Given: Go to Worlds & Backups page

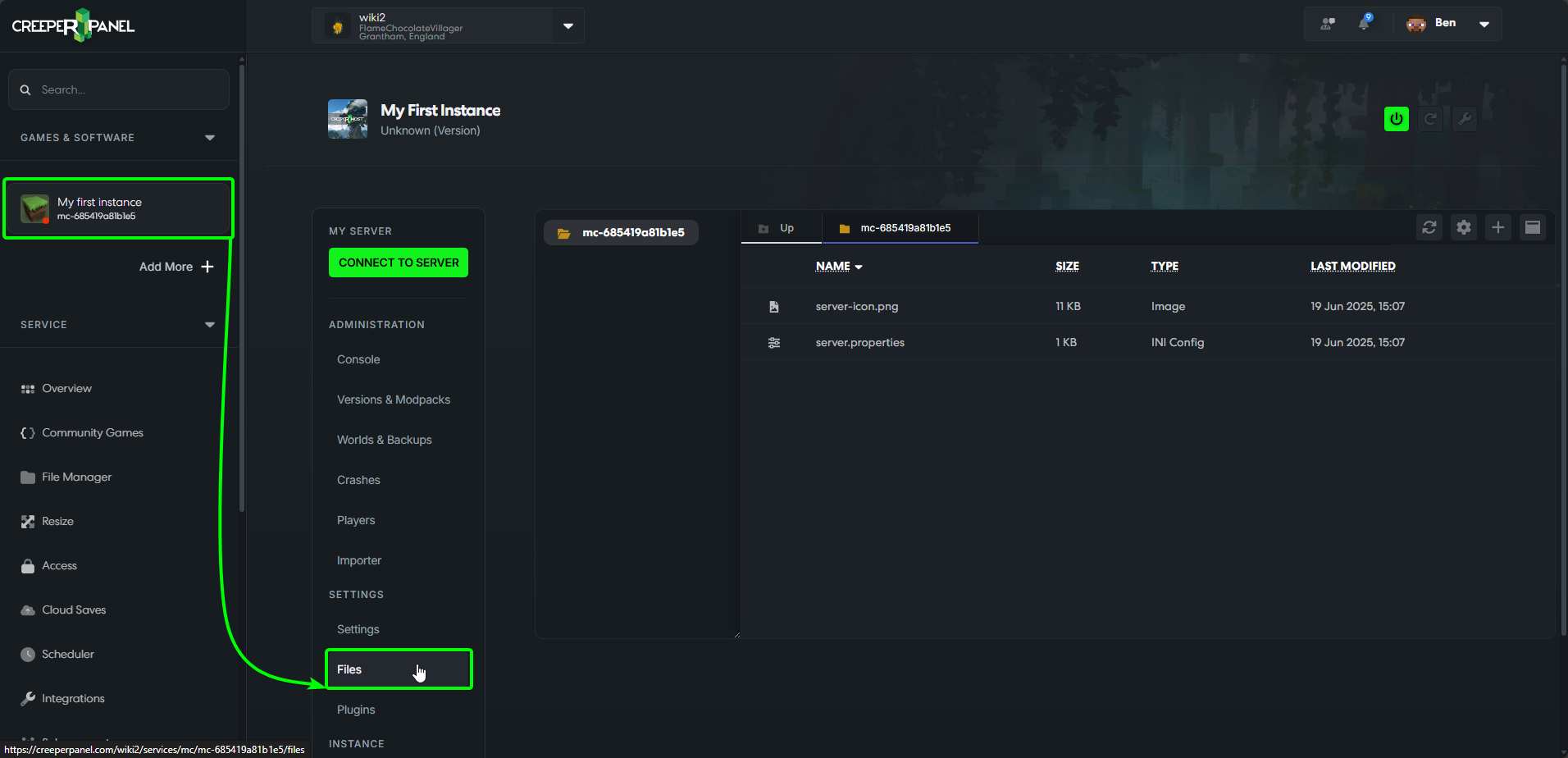Looking at the screenshot, I should (384, 440).
